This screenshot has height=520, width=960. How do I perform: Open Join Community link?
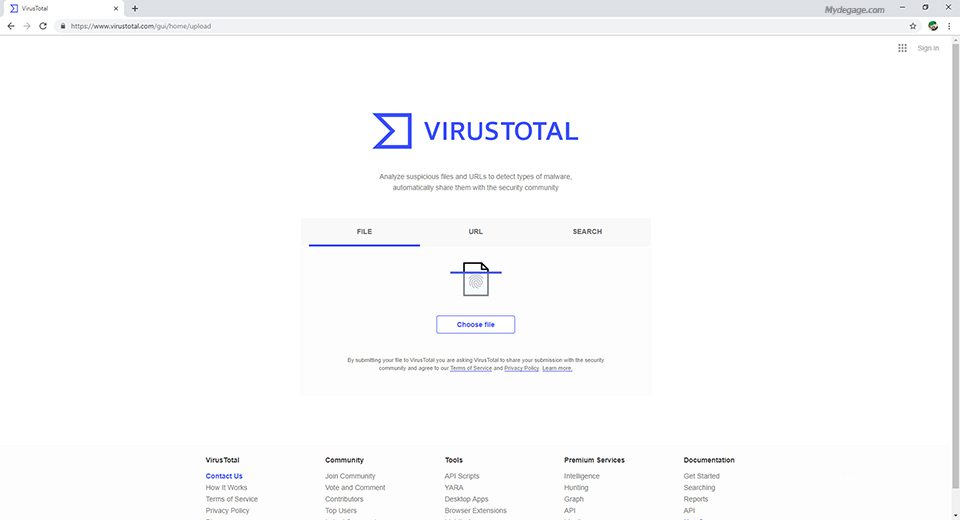coord(350,476)
